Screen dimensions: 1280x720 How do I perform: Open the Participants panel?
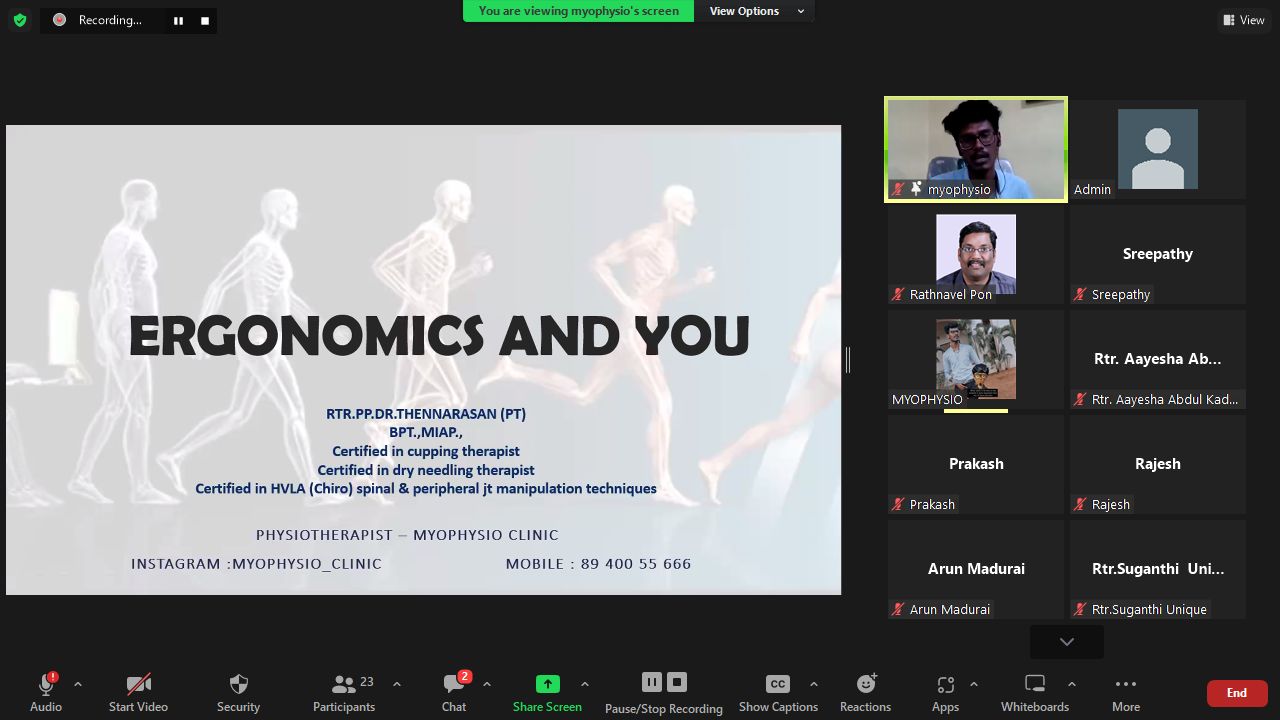[x=344, y=684]
